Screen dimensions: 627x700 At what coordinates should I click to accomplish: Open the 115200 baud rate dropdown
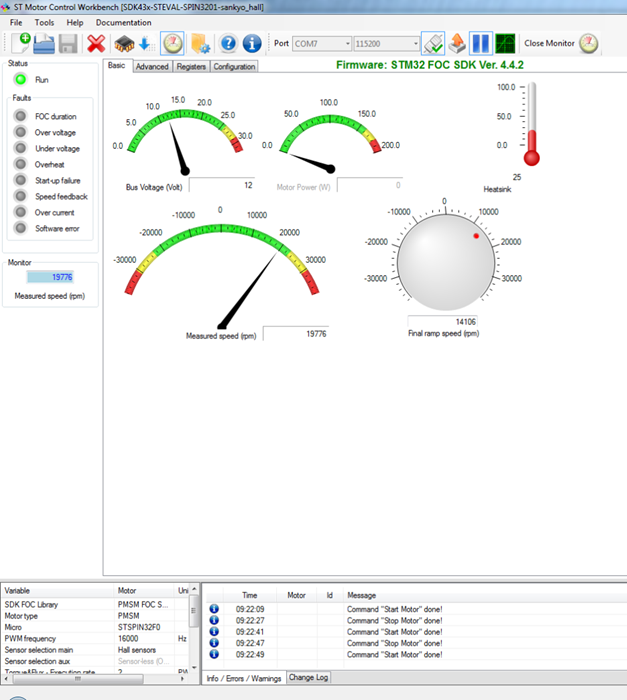[387, 44]
